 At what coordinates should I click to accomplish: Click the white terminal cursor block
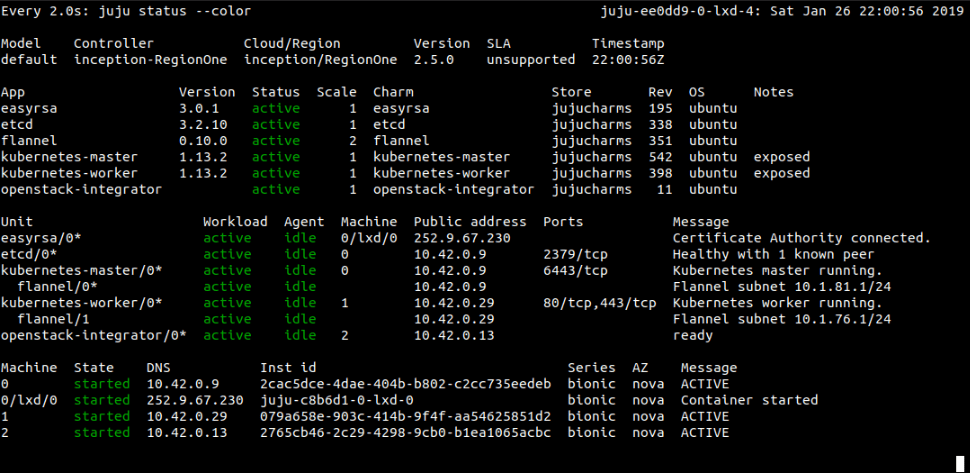960,464
